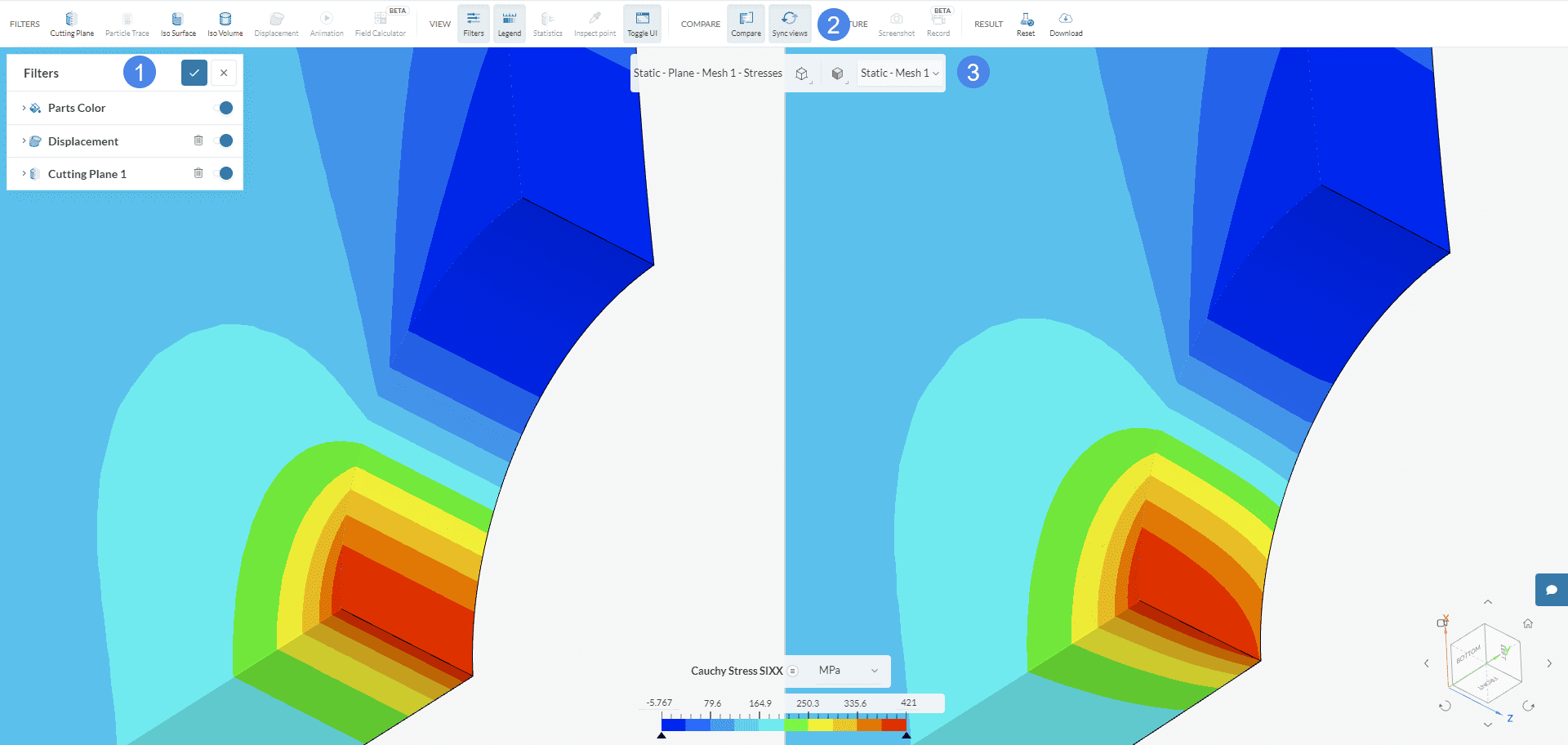Image resolution: width=1568 pixels, height=745 pixels.
Task: Turn off Cutting Plane 1 switch
Action: 224,173
